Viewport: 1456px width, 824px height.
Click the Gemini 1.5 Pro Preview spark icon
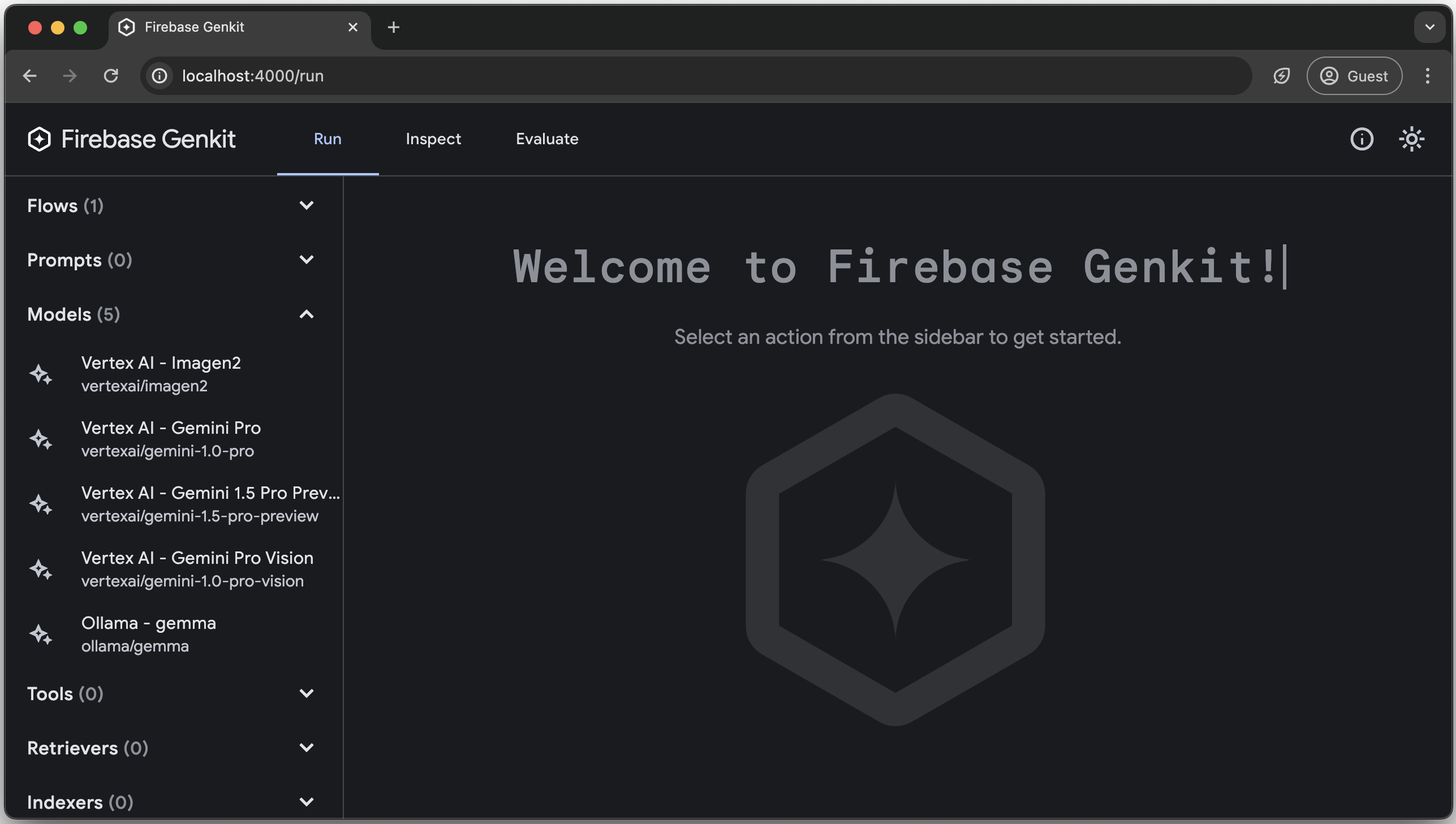[41, 504]
